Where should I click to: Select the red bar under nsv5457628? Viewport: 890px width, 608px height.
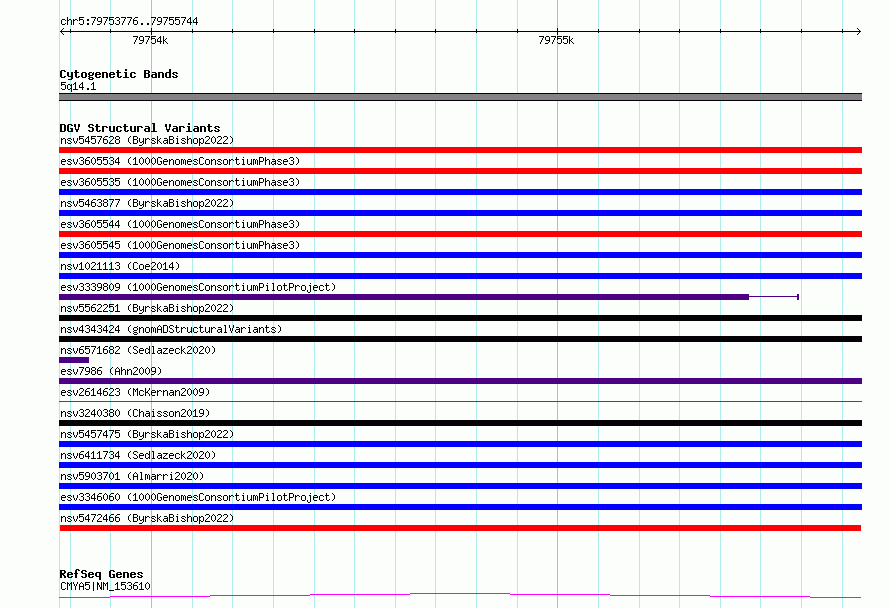coord(460,150)
